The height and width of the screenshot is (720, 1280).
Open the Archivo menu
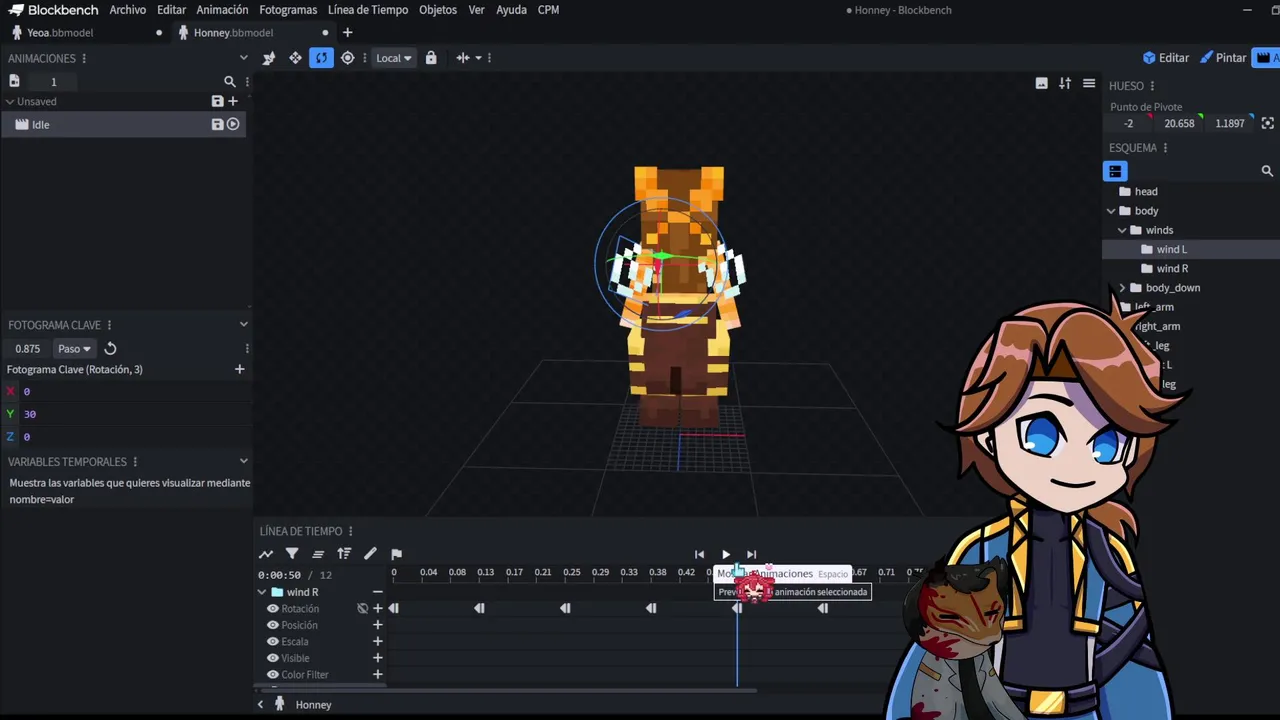pos(127,10)
